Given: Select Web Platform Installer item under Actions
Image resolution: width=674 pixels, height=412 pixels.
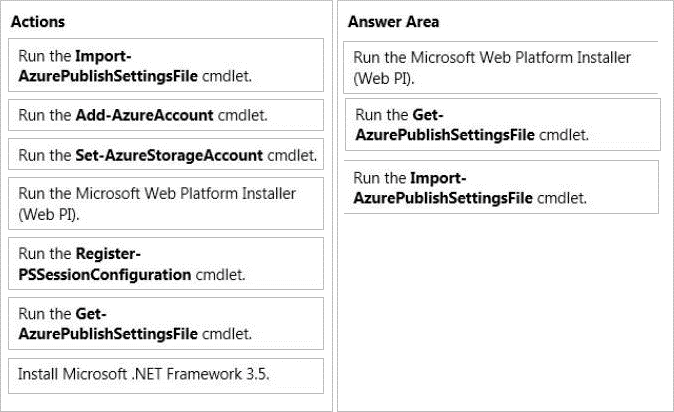Looking at the screenshot, I should [166, 203].
